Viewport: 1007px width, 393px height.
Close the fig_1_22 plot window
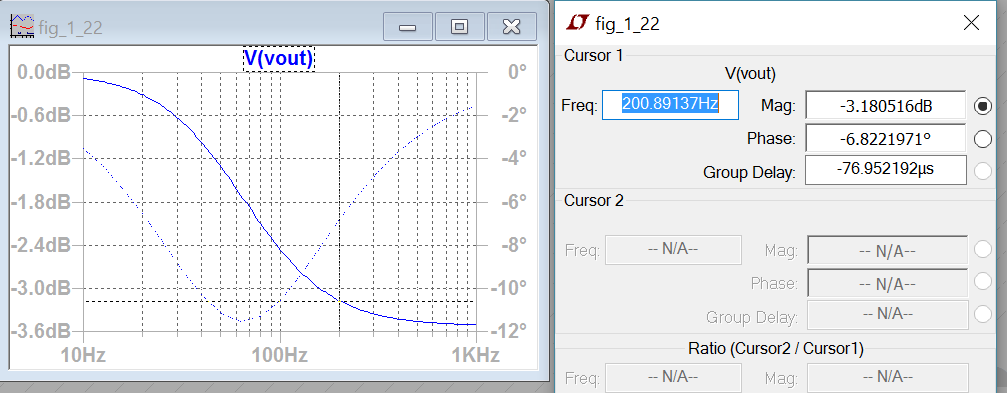tap(511, 27)
